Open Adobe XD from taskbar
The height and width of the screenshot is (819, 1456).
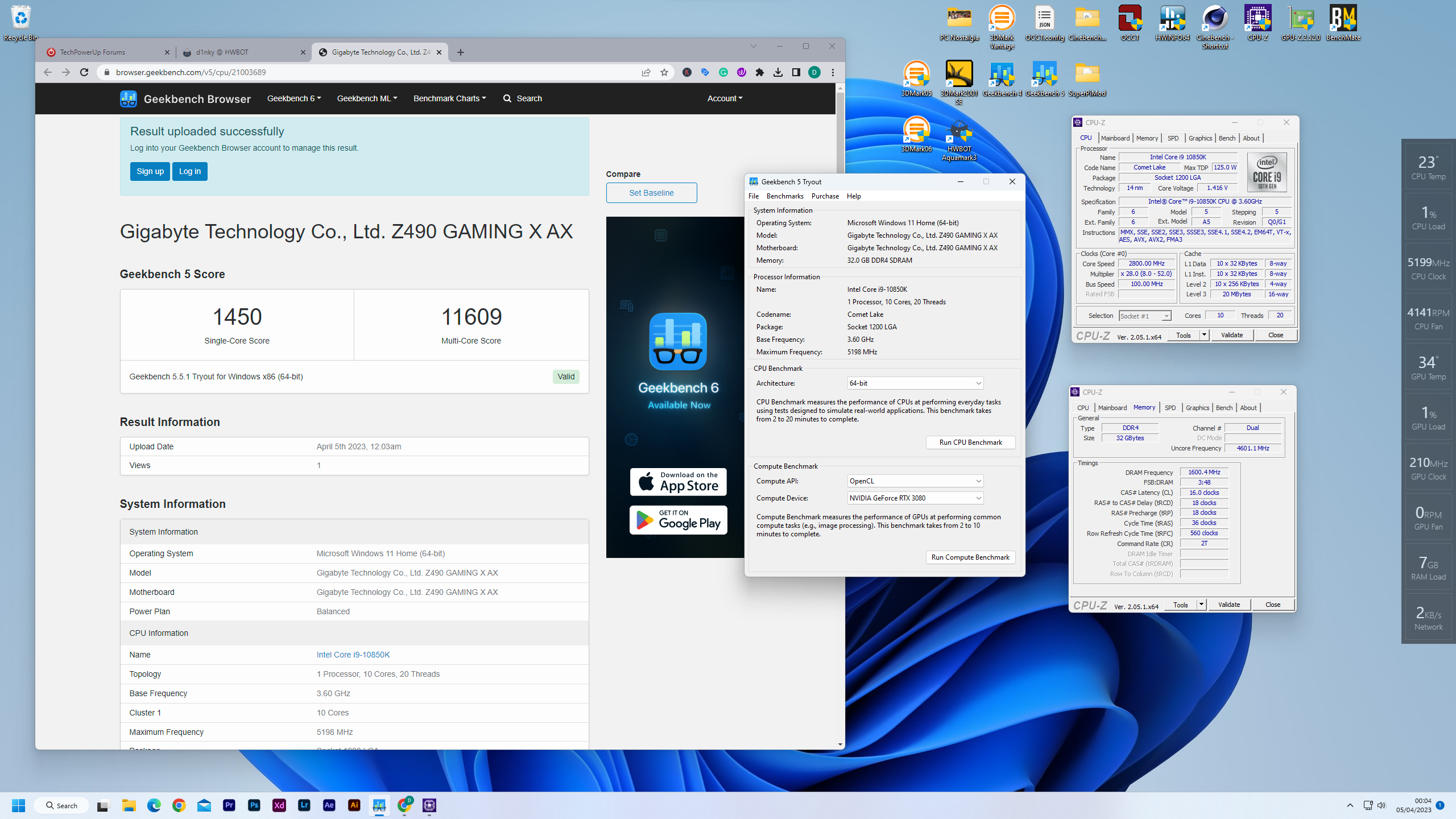(x=279, y=805)
